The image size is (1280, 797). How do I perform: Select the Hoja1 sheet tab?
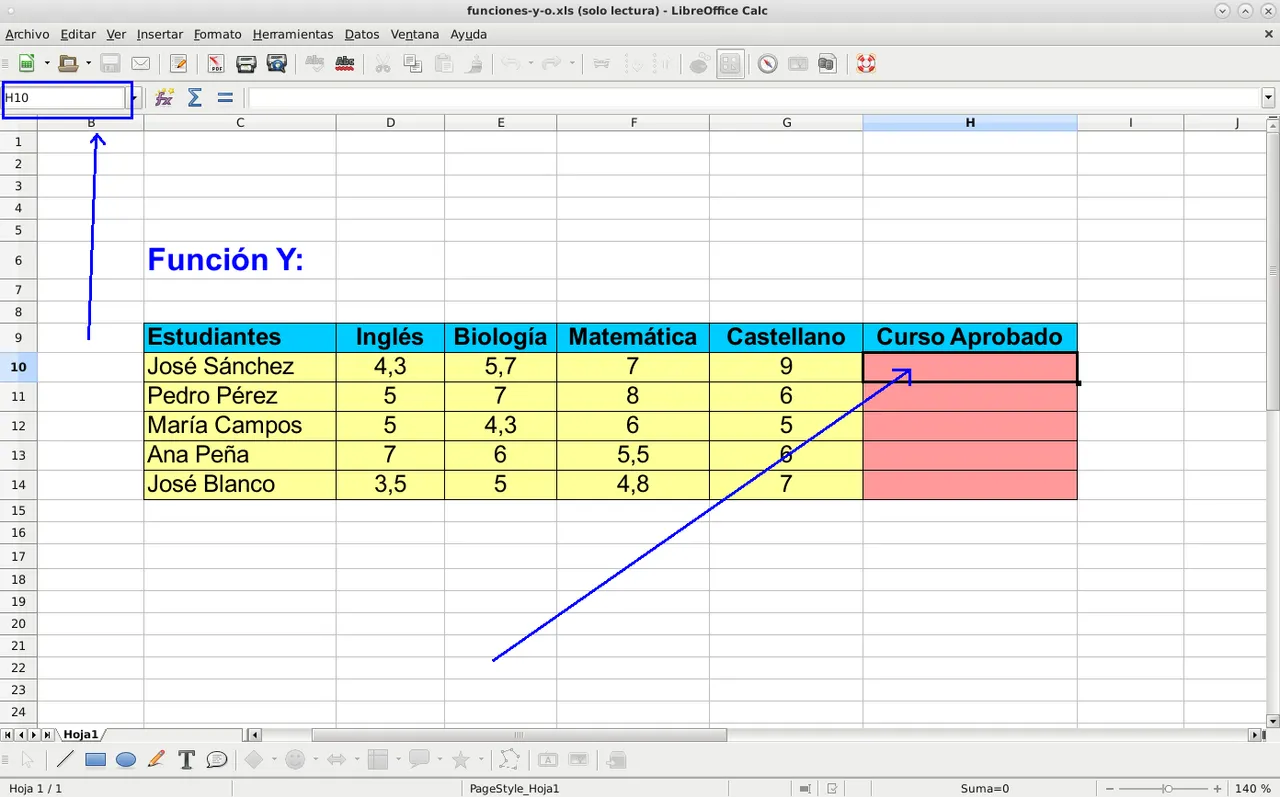[81, 735]
